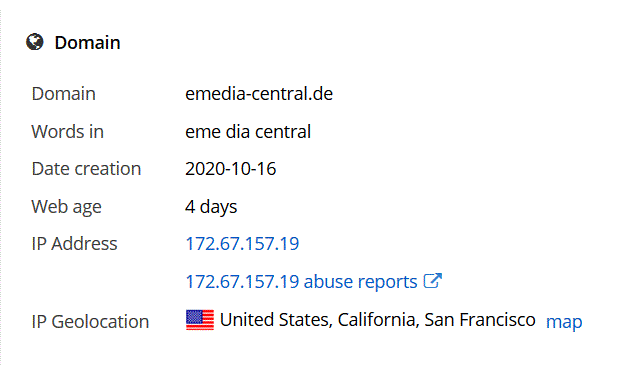
Task: Click the external link icon after abuse reports
Action: pos(432,281)
